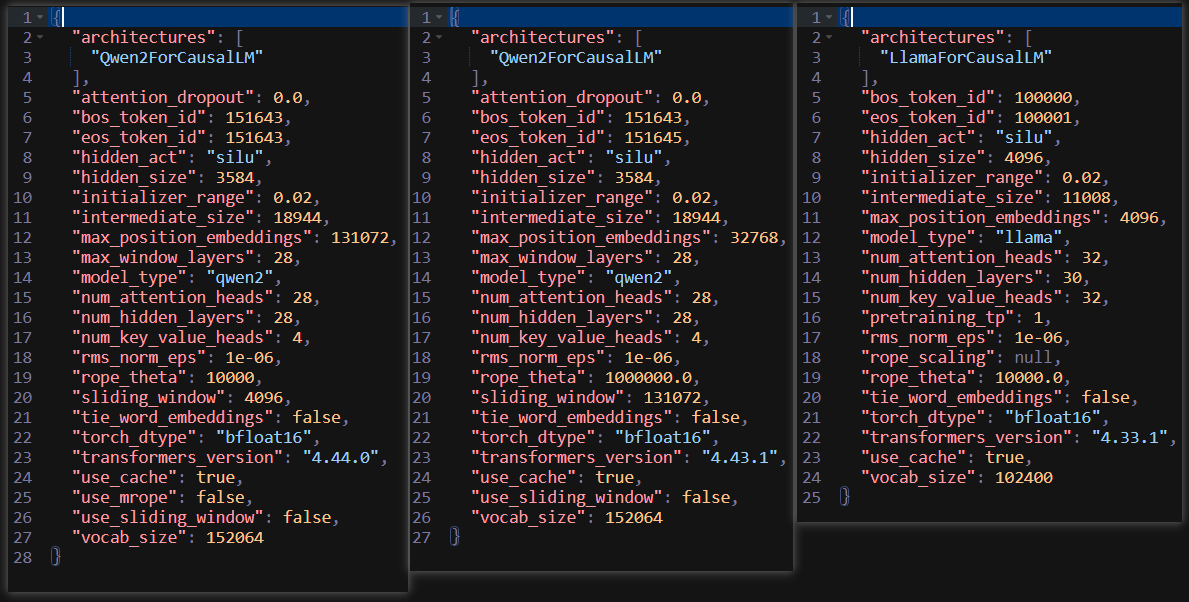Click the num_attention_heads value 32
This screenshot has width=1189, height=602.
[1090, 257]
